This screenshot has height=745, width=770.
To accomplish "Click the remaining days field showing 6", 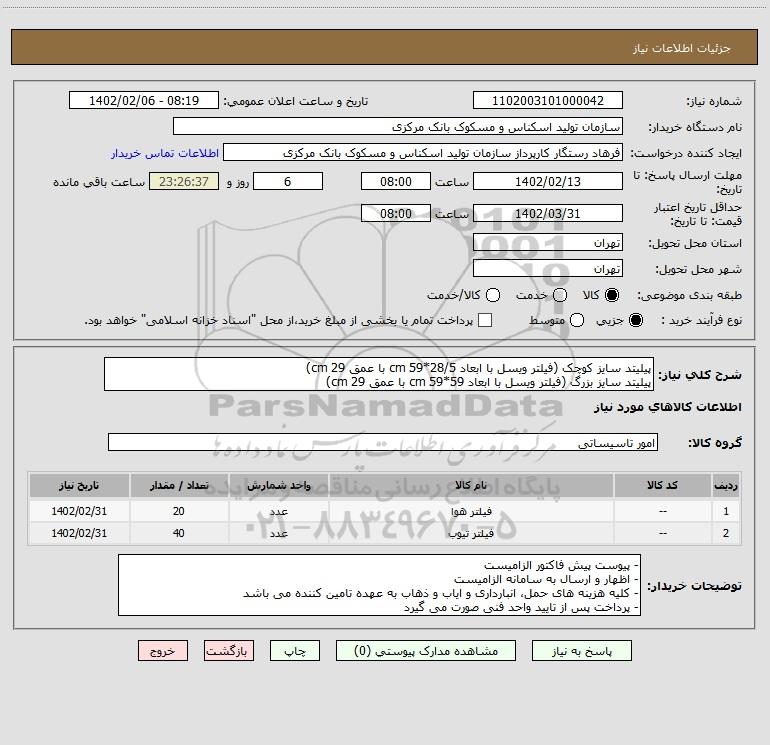I will coord(288,181).
